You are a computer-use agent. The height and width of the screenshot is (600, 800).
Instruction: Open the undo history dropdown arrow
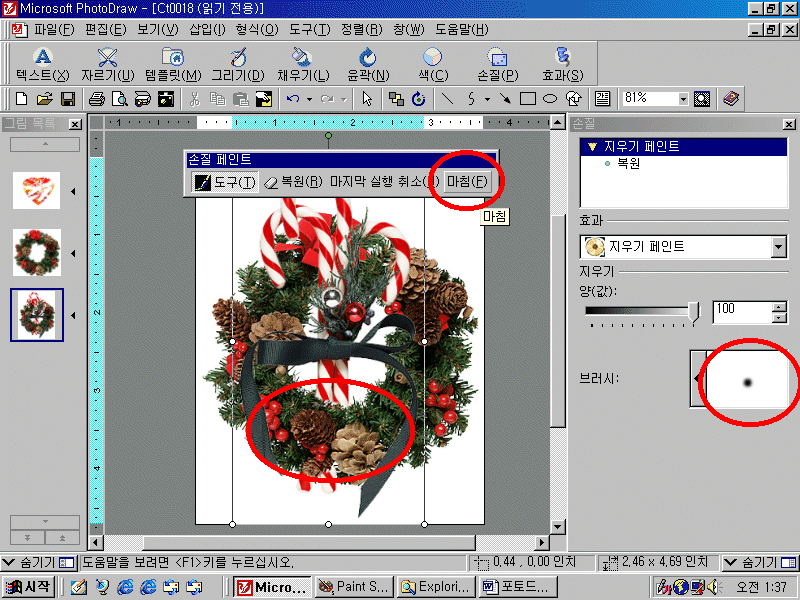[x=309, y=99]
